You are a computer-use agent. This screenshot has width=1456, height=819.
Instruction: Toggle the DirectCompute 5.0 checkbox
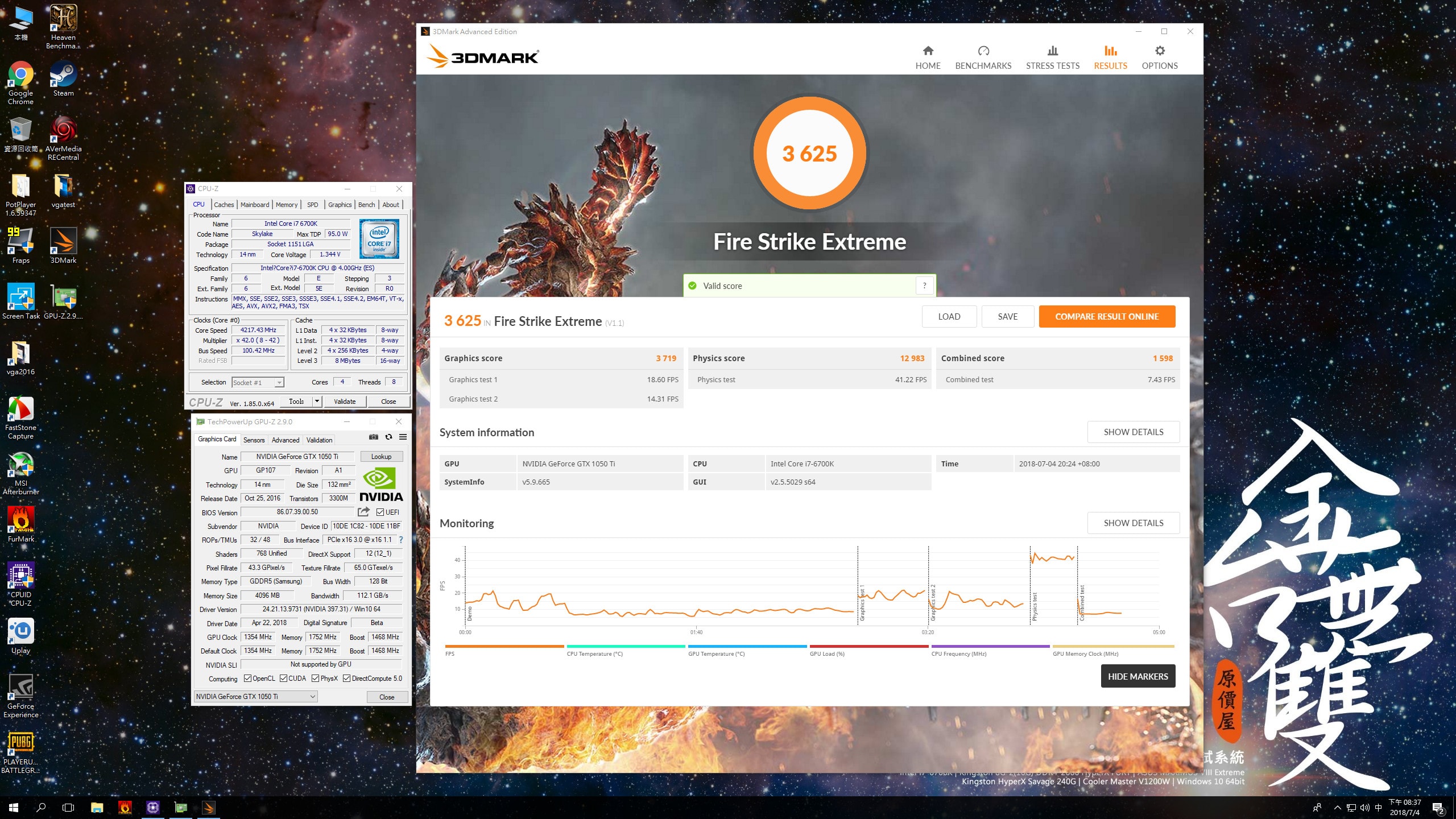coord(346,678)
